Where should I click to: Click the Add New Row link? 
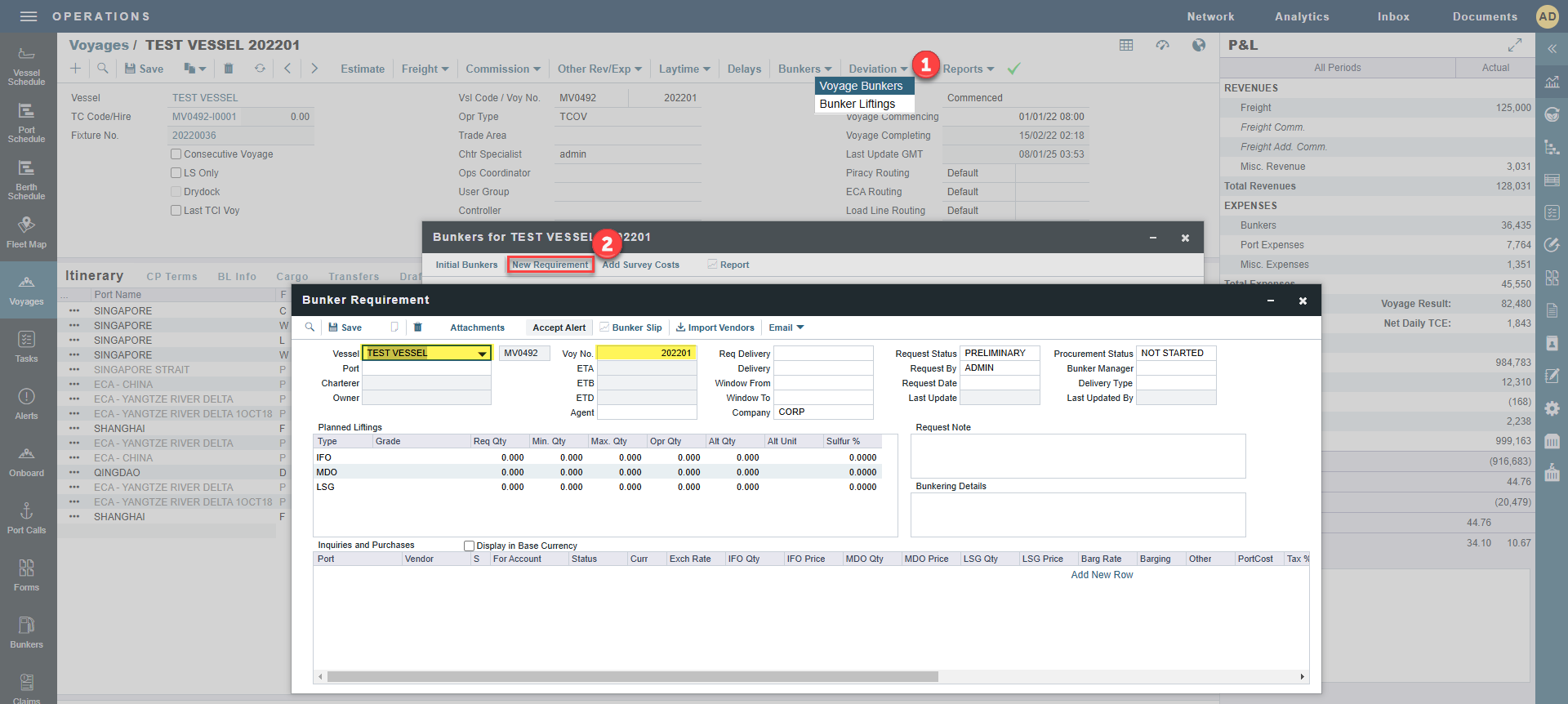click(x=1102, y=575)
